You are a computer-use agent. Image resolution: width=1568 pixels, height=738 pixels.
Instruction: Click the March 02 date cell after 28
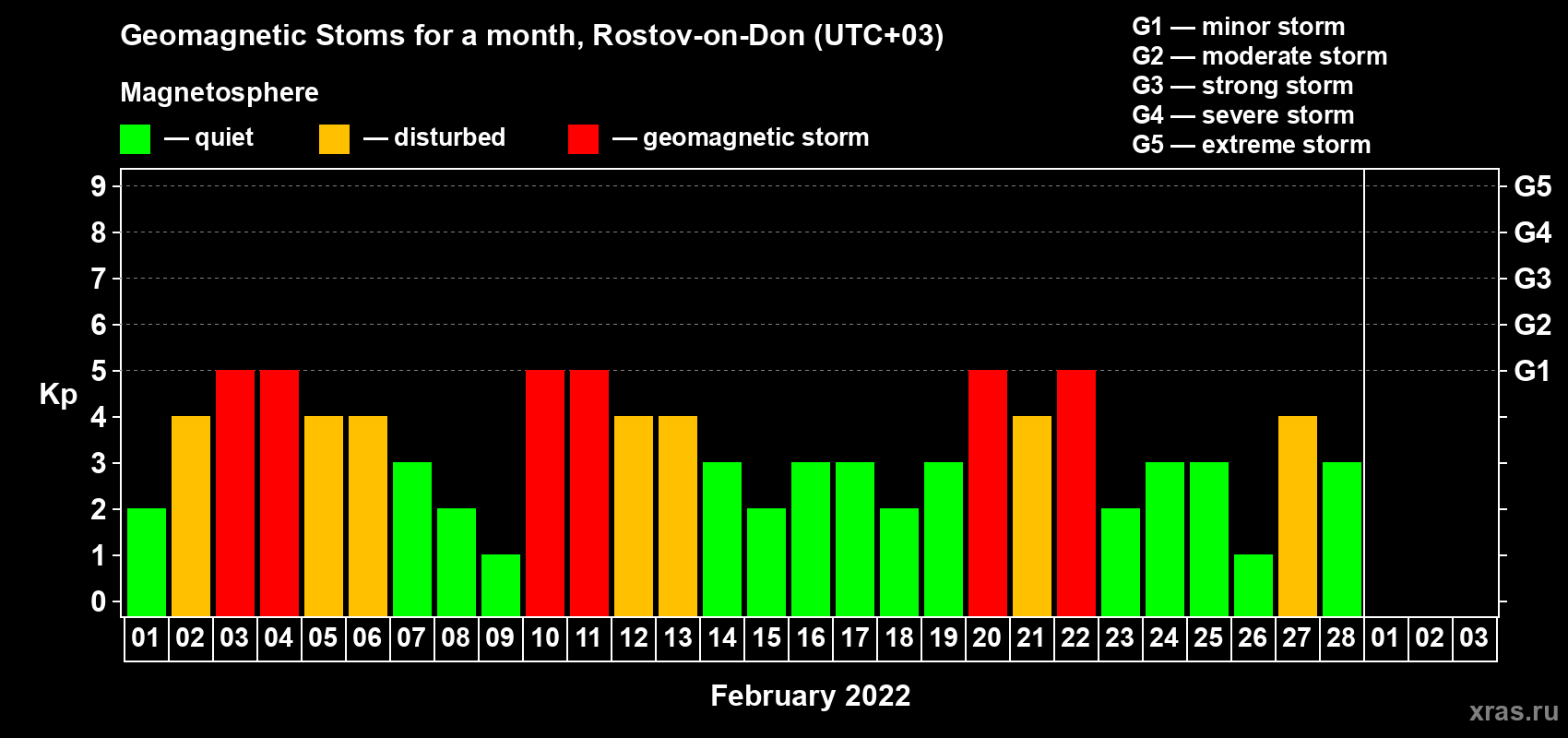(1431, 637)
